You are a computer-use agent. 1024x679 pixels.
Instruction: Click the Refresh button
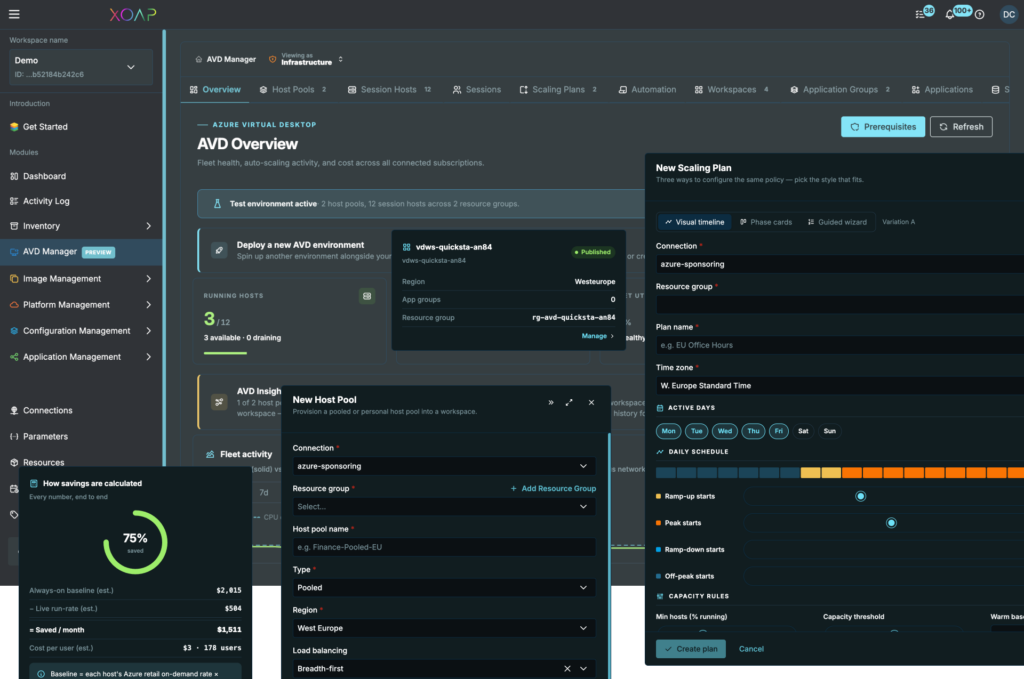(x=961, y=127)
